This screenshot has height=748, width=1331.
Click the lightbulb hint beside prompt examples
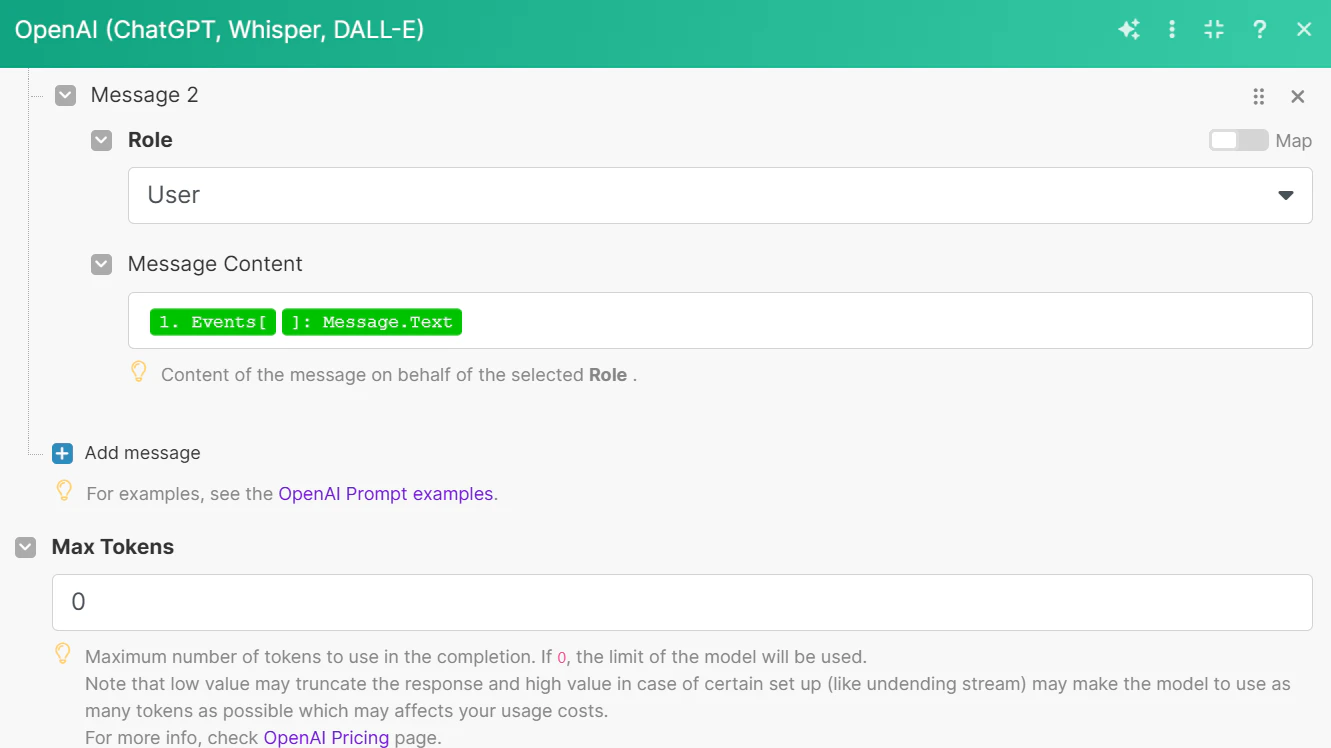coord(64,491)
